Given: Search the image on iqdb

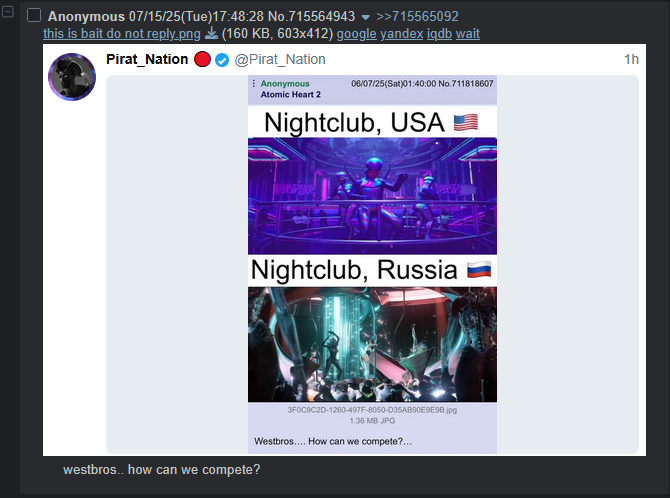Looking at the screenshot, I should click(x=439, y=34).
